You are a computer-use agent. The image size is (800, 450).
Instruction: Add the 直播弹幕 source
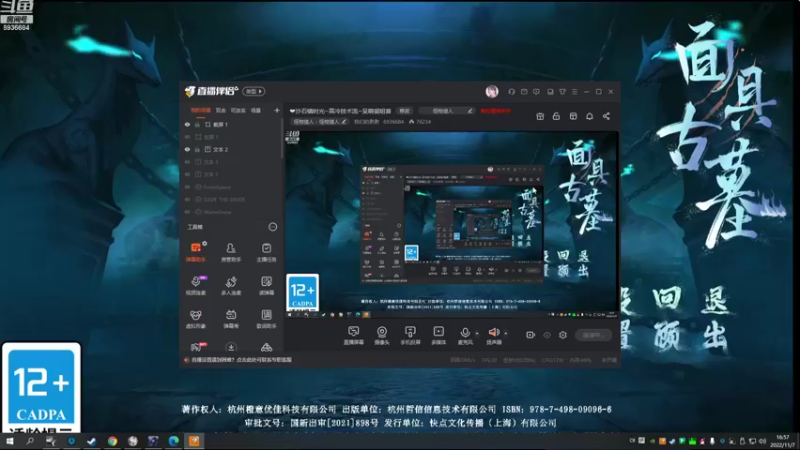tap(354, 335)
